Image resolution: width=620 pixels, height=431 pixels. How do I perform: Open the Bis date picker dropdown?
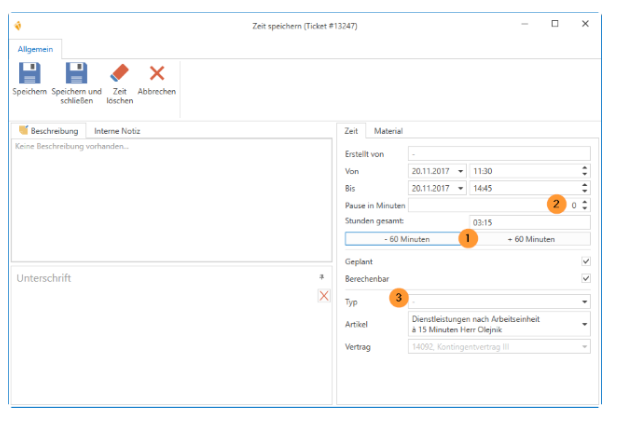click(460, 188)
